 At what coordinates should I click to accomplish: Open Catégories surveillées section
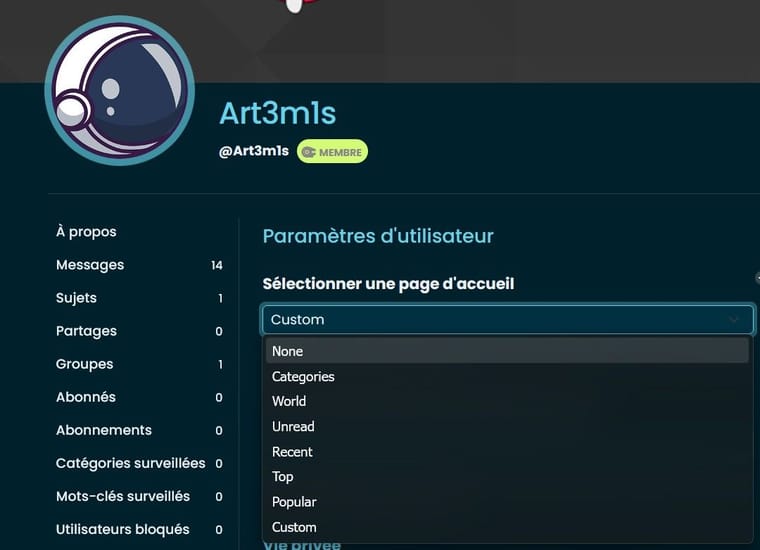pos(130,463)
